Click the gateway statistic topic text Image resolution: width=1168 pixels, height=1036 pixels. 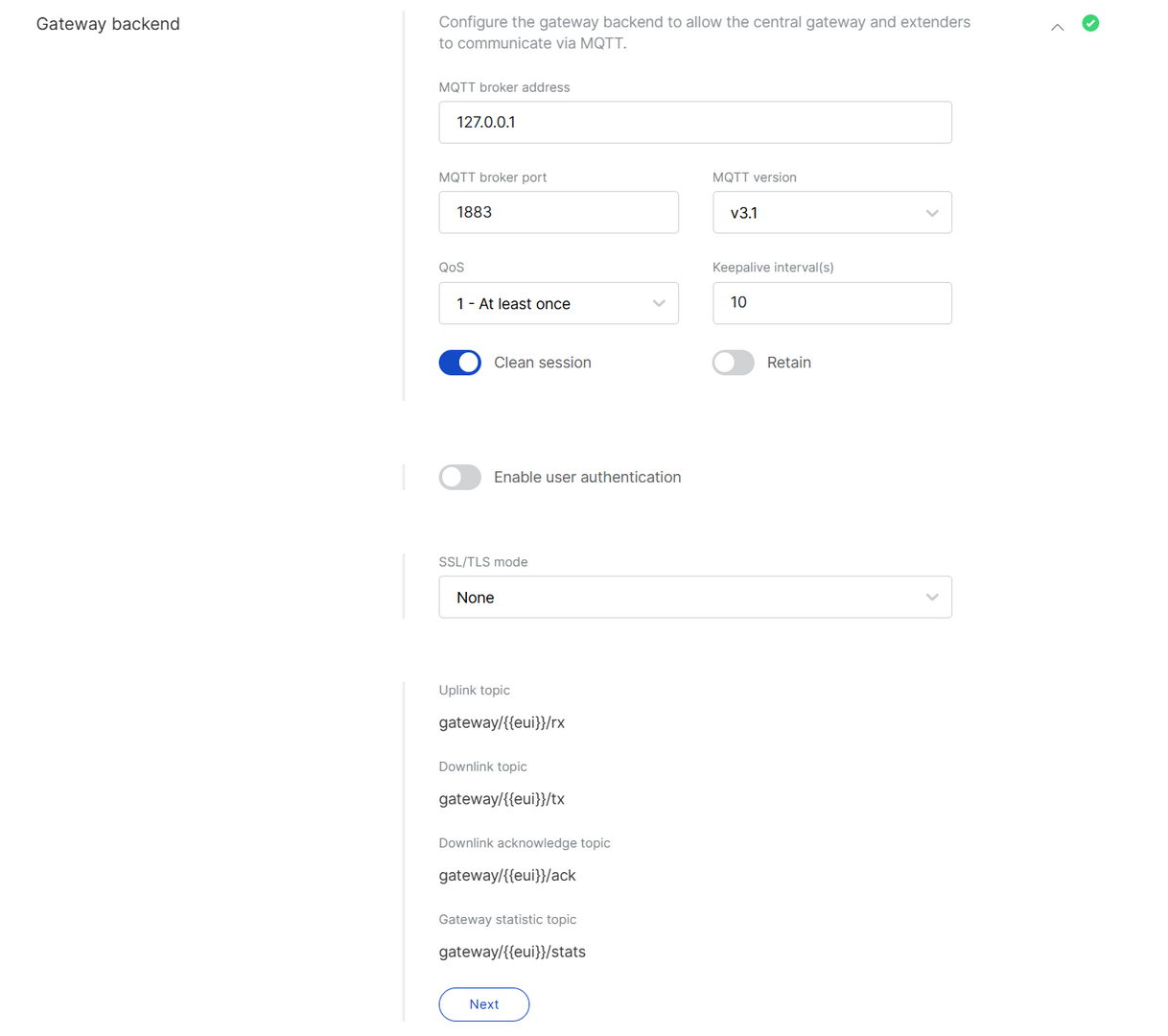(512, 952)
